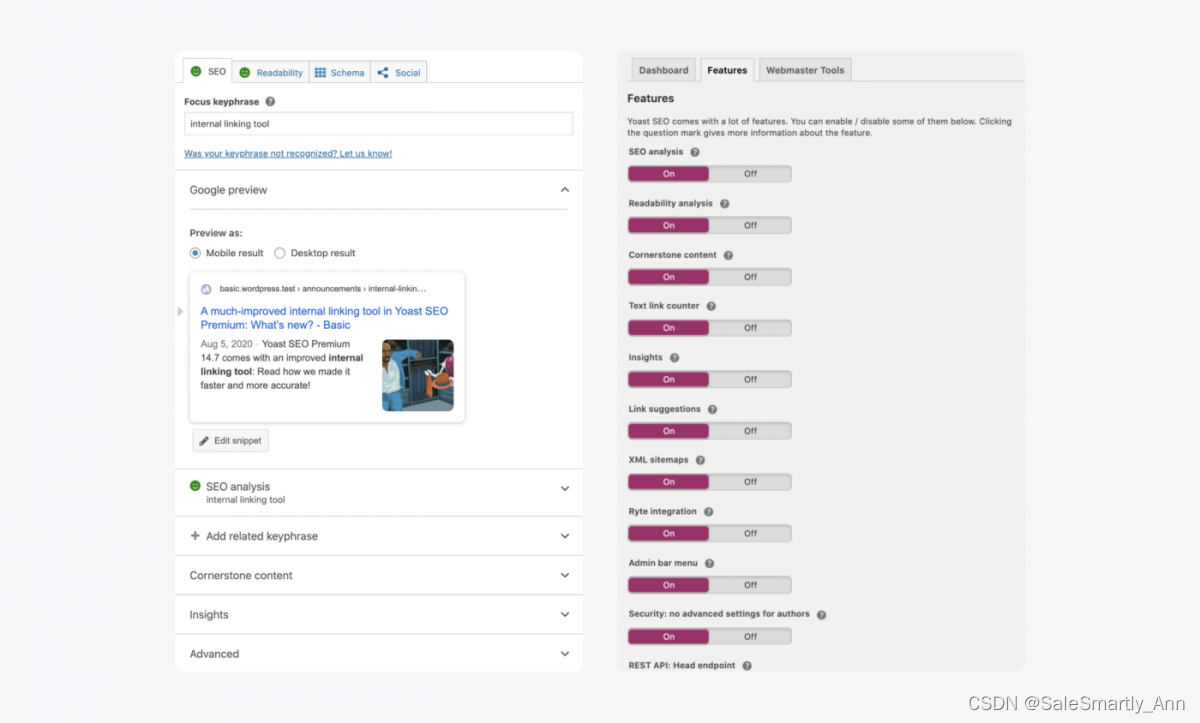Open help icon for Admin bar menu
This screenshot has width=1200, height=723.
coord(709,563)
